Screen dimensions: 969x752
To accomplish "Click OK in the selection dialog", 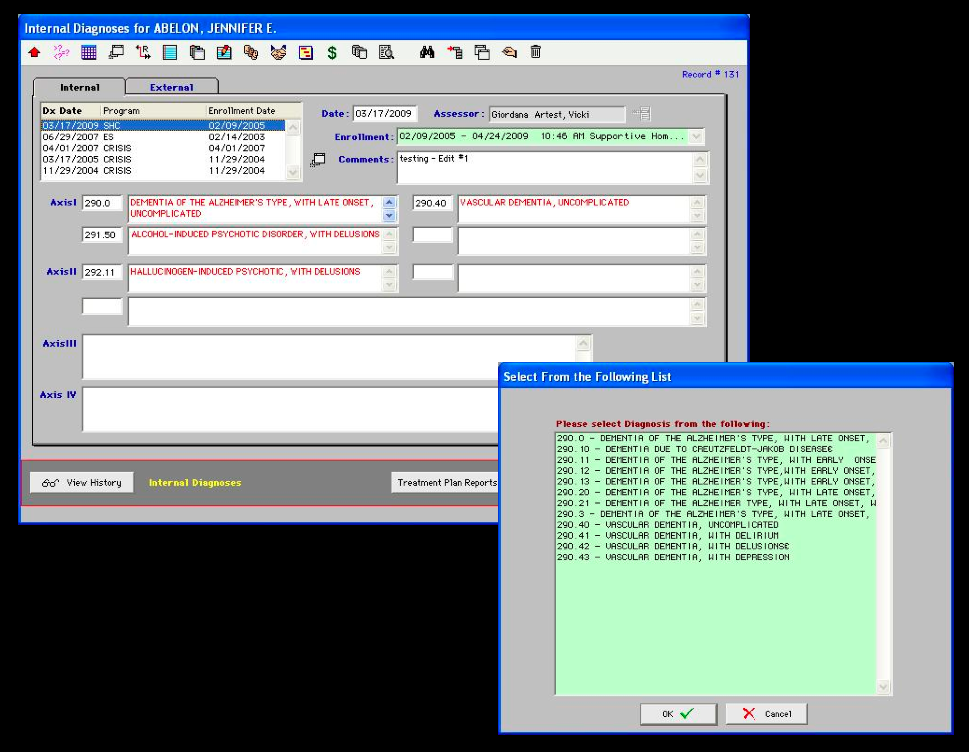I will [678, 714].
